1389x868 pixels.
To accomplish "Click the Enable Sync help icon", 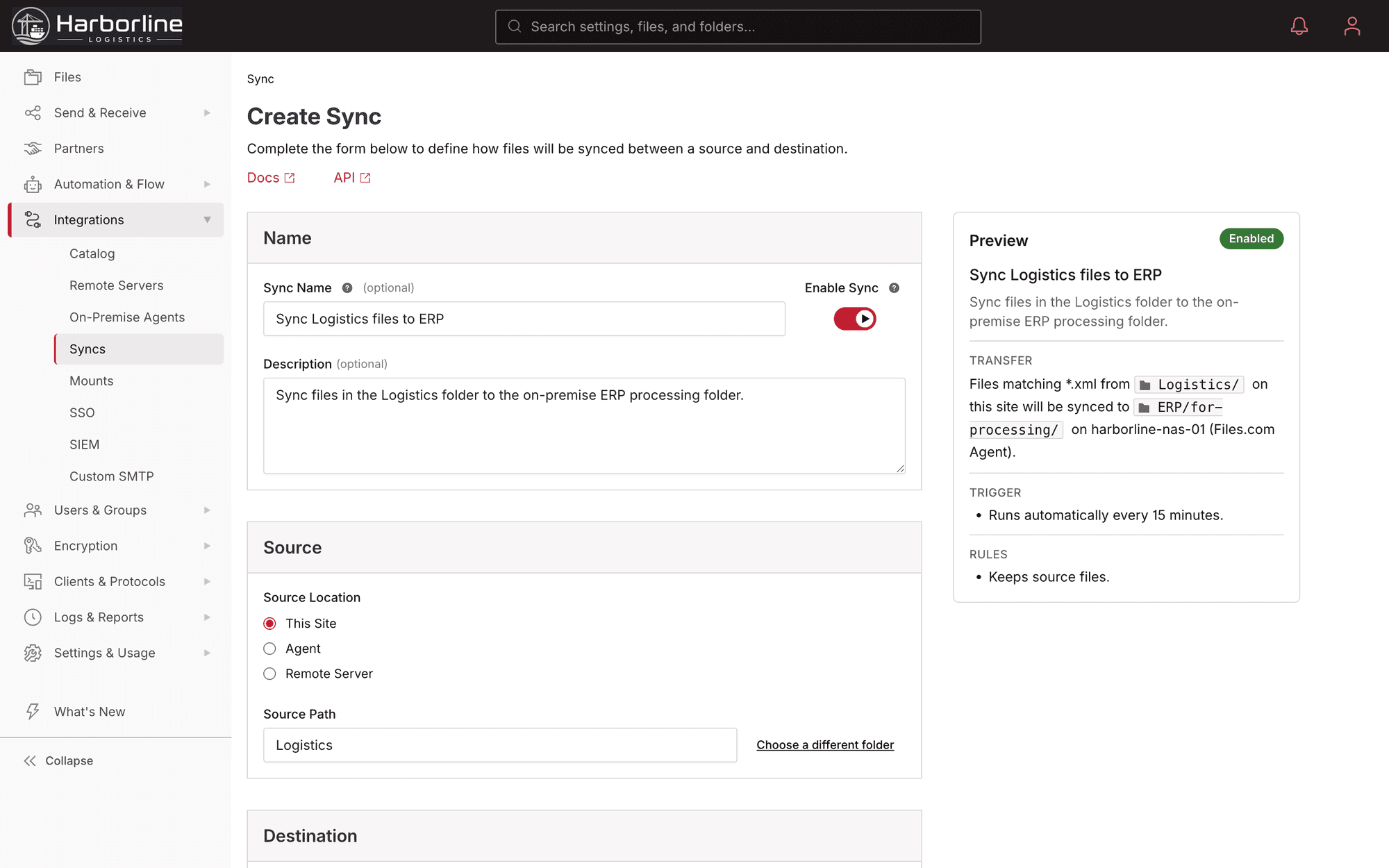I will (894, 288).
